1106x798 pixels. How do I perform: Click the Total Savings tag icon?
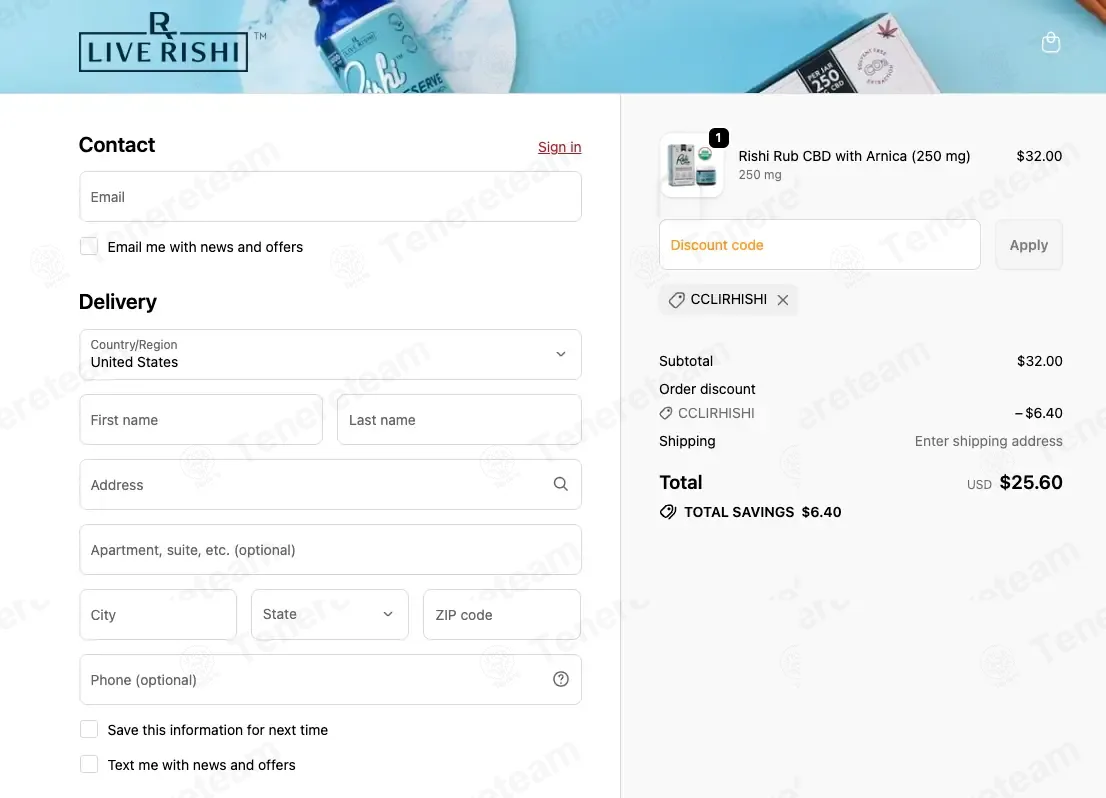(667, 512)
